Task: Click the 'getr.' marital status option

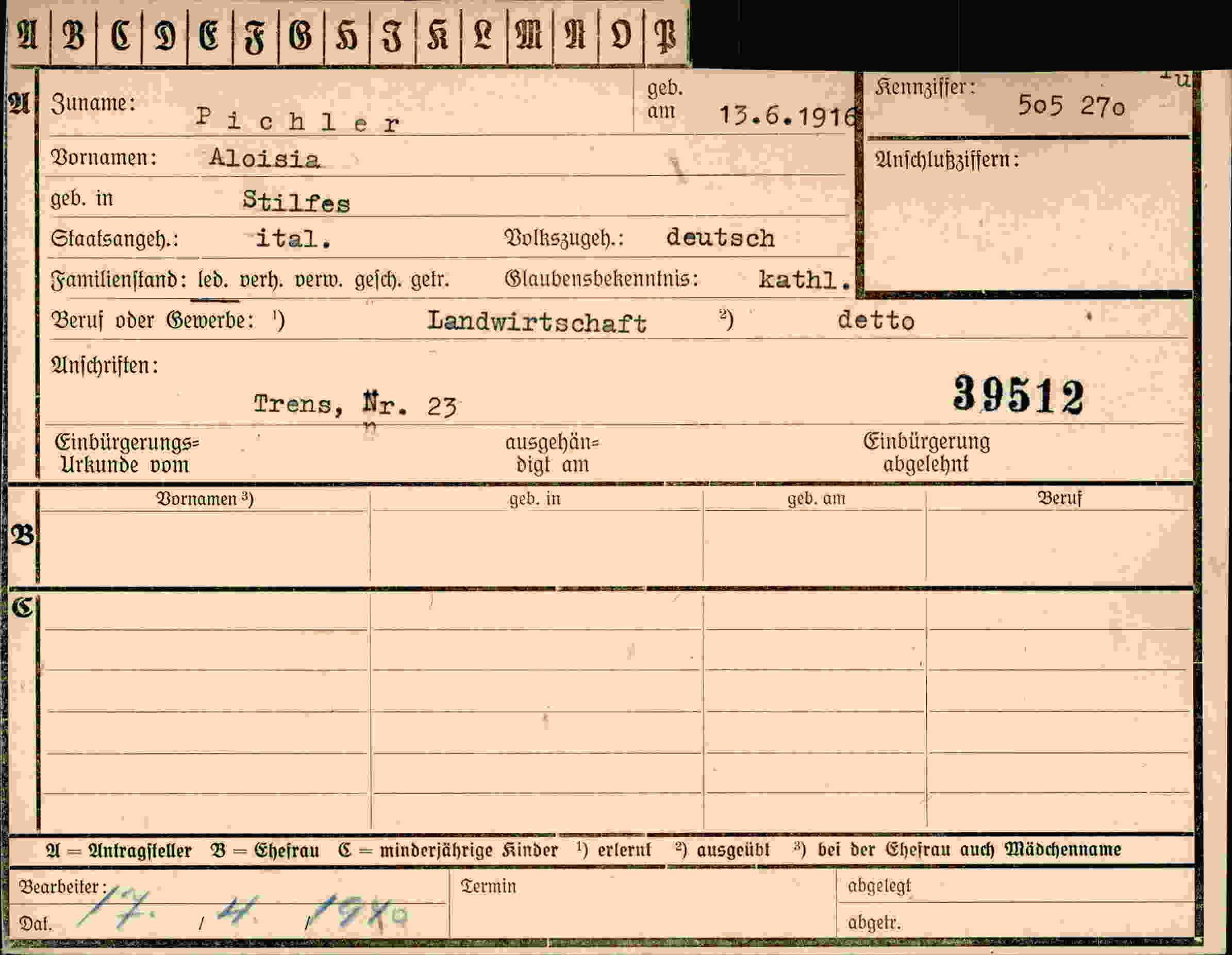Action: point(430,280)
